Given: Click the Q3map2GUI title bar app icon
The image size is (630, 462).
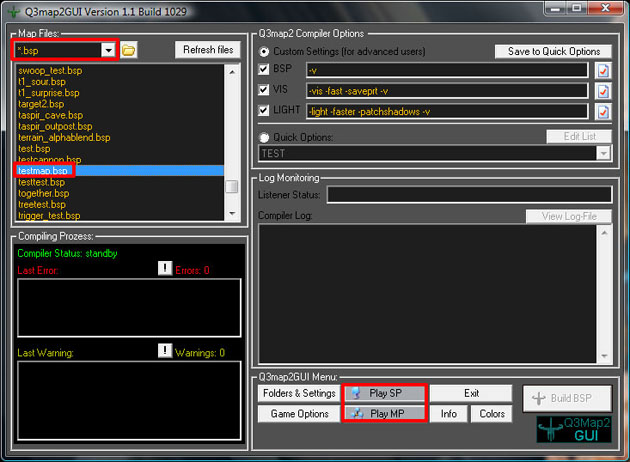Looking at the screenshot, I should (x=14, y=12).
